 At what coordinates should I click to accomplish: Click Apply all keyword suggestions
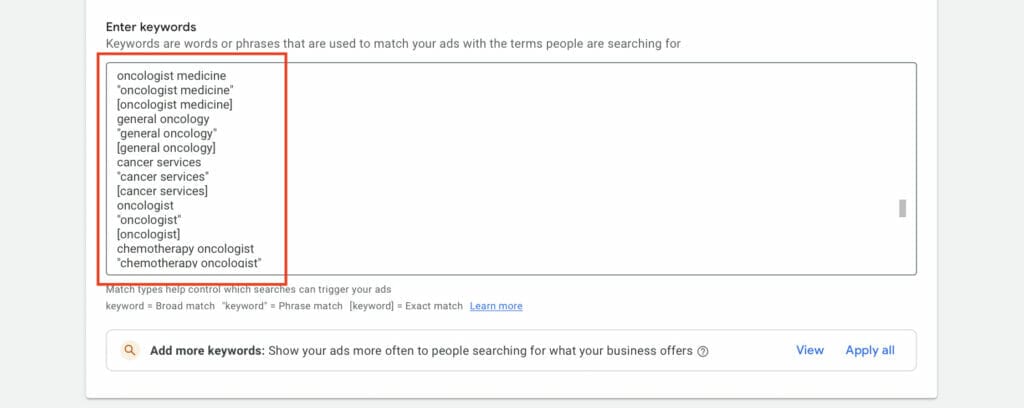[870, 351]
